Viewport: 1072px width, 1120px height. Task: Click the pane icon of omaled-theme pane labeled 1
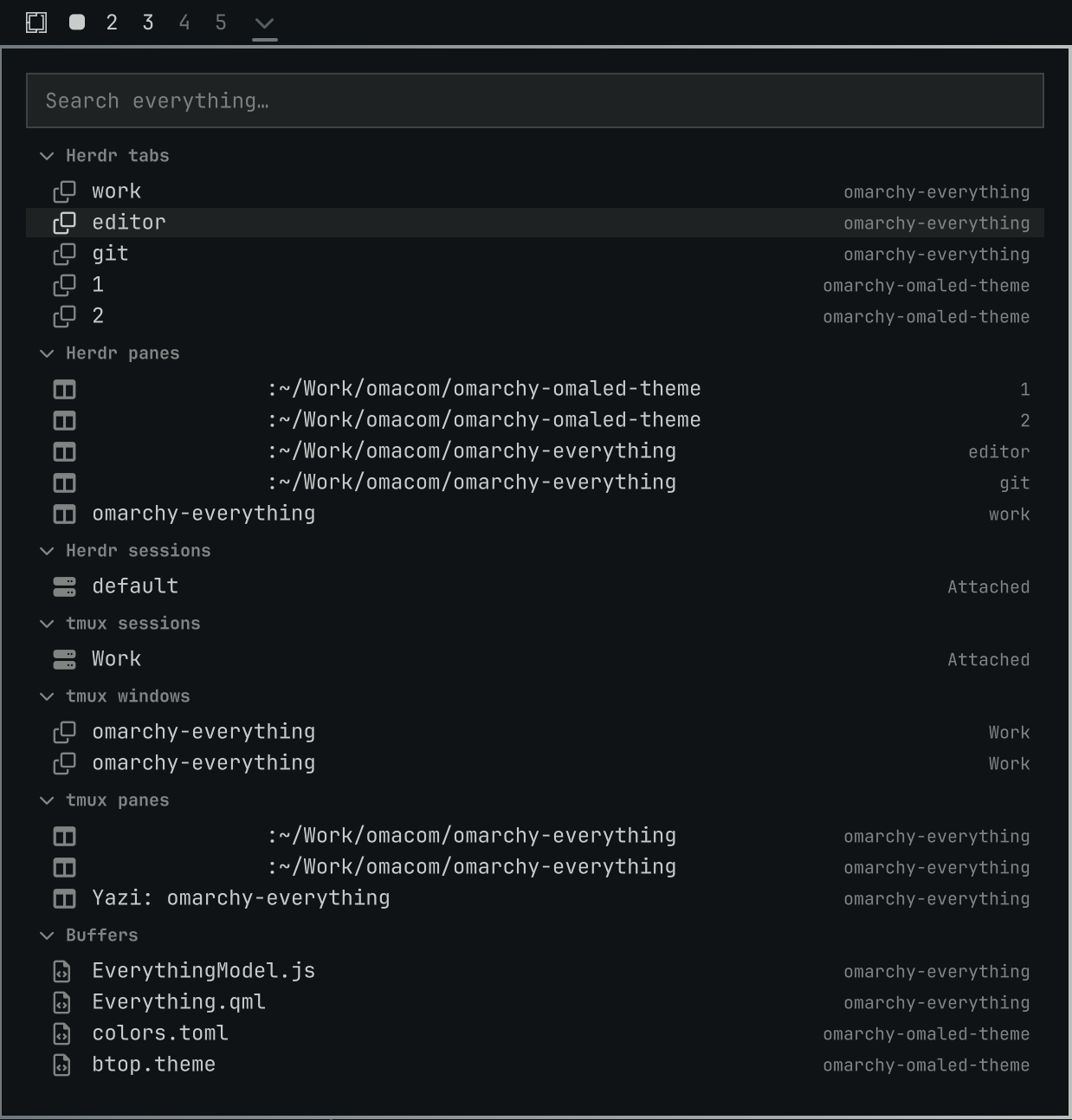[x=65, y=390]
